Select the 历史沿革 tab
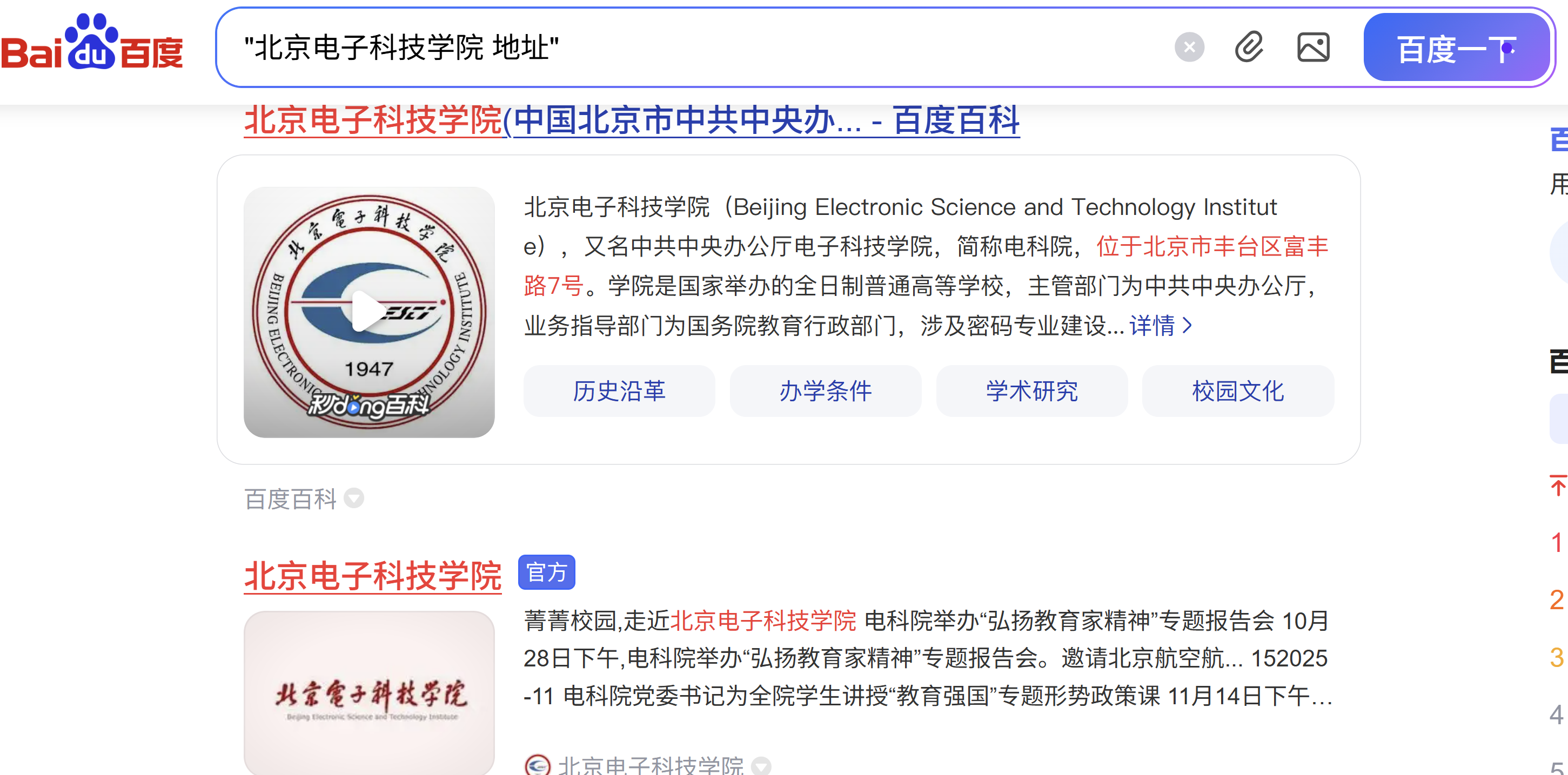Viewport: 1568px width, 775px height. 619,390
